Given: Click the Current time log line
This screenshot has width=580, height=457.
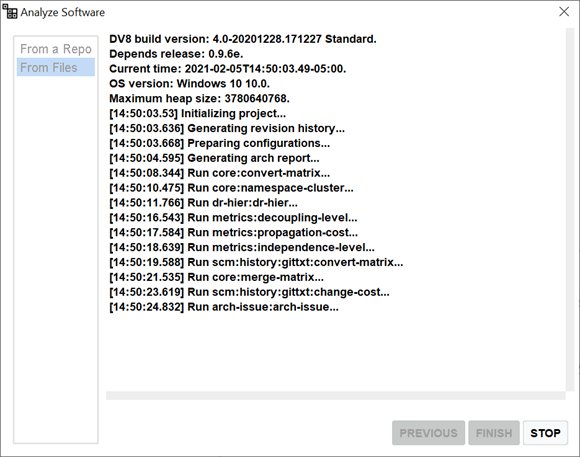Looking at the screenshot, I should (227, 69).
